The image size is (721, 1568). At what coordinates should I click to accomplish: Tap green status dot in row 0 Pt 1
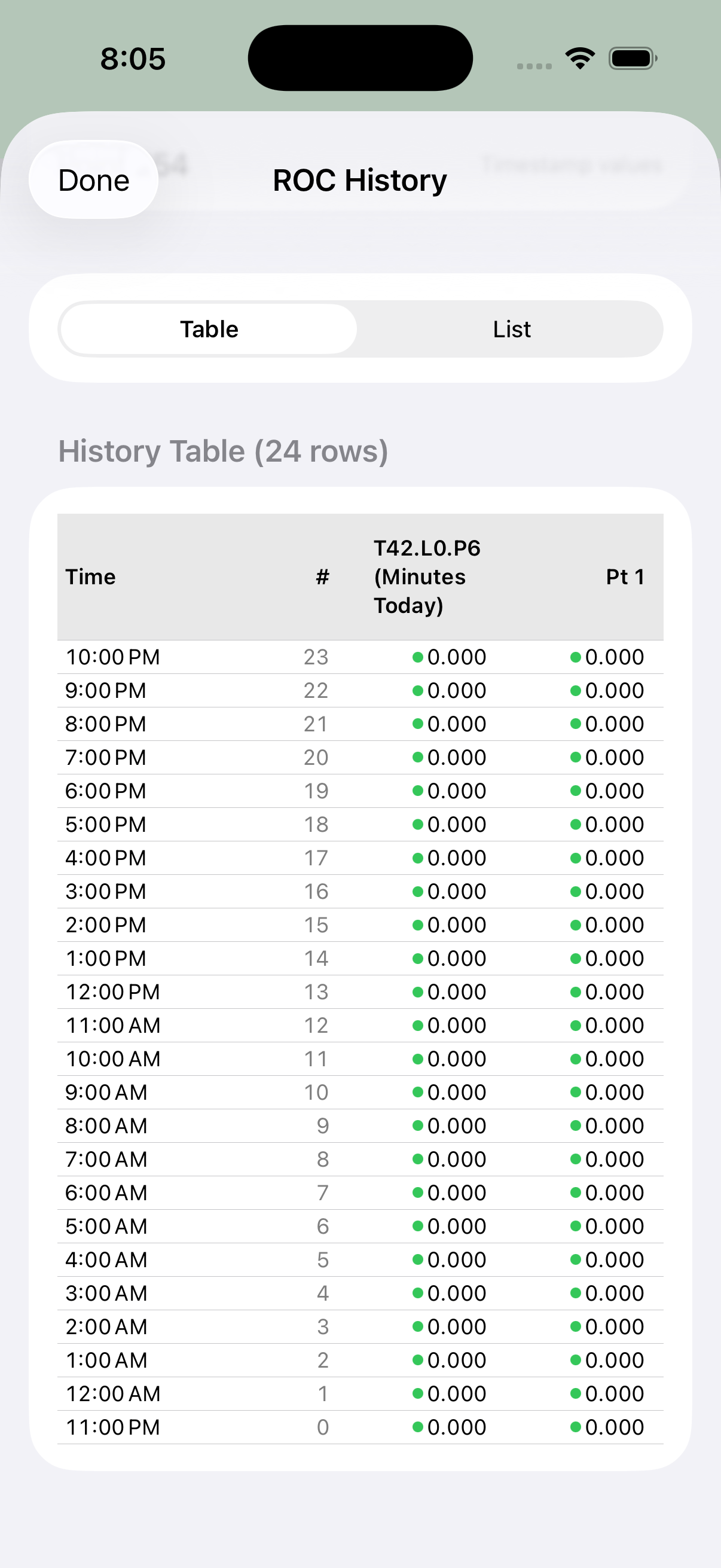[575, 1426]
